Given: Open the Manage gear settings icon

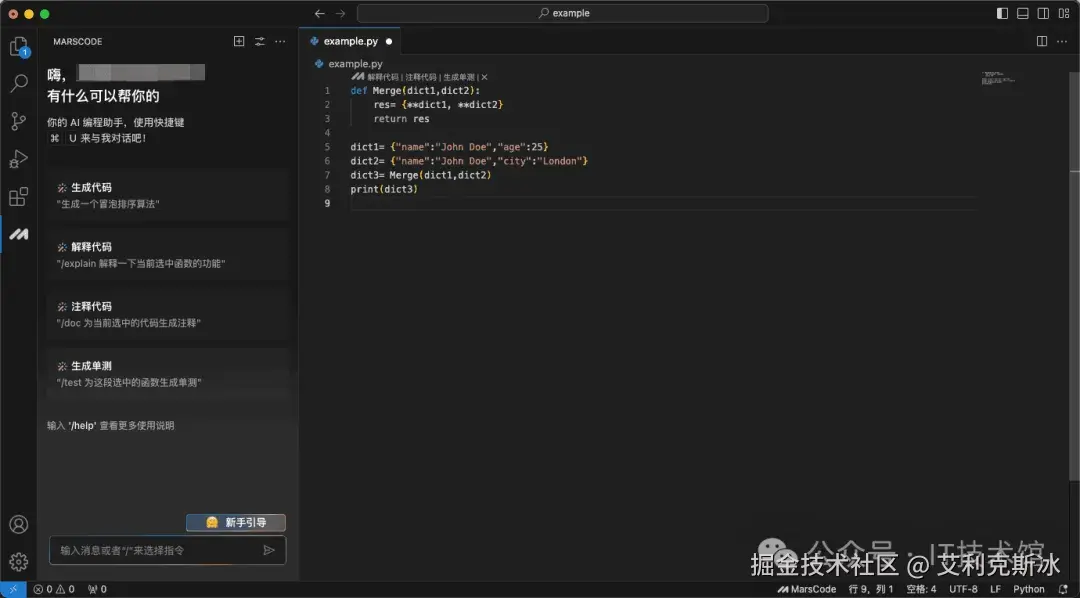Looking at the screenshot, I should point(19,561).
